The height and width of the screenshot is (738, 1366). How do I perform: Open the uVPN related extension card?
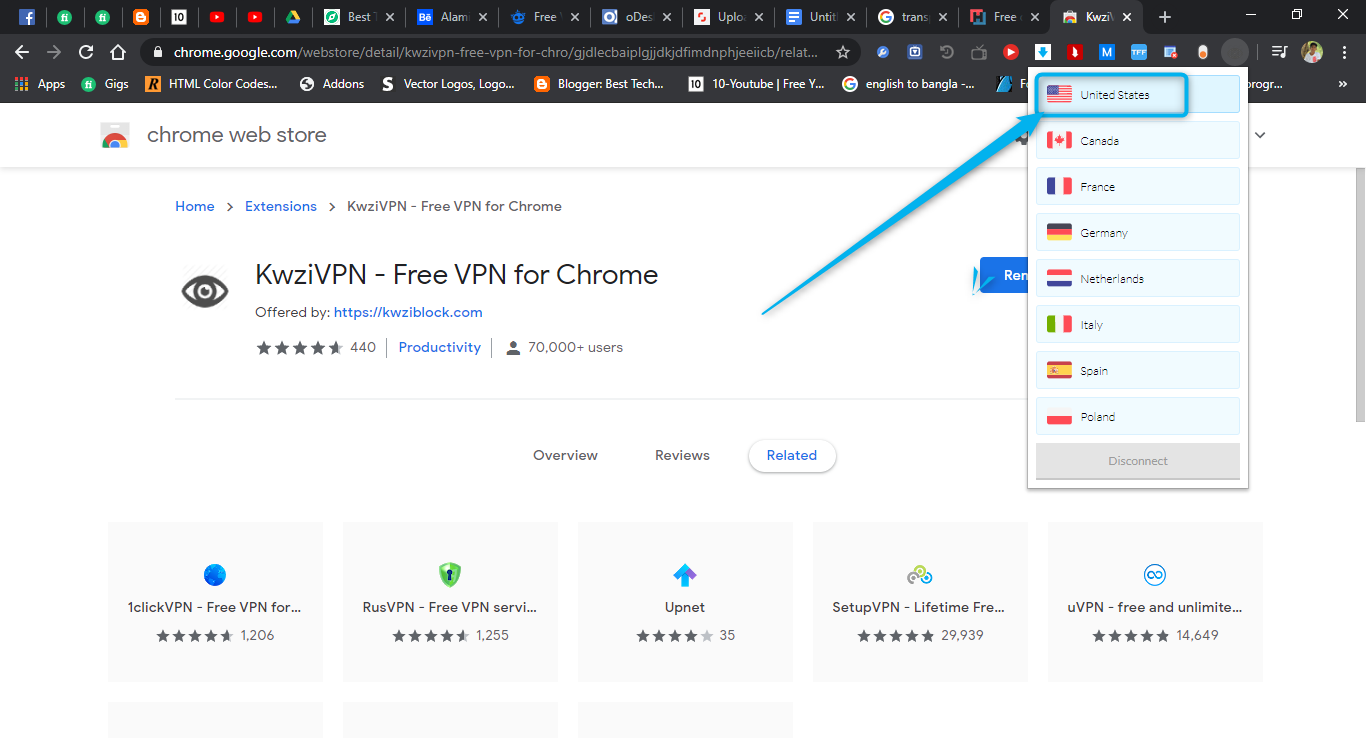point(1155,602)
